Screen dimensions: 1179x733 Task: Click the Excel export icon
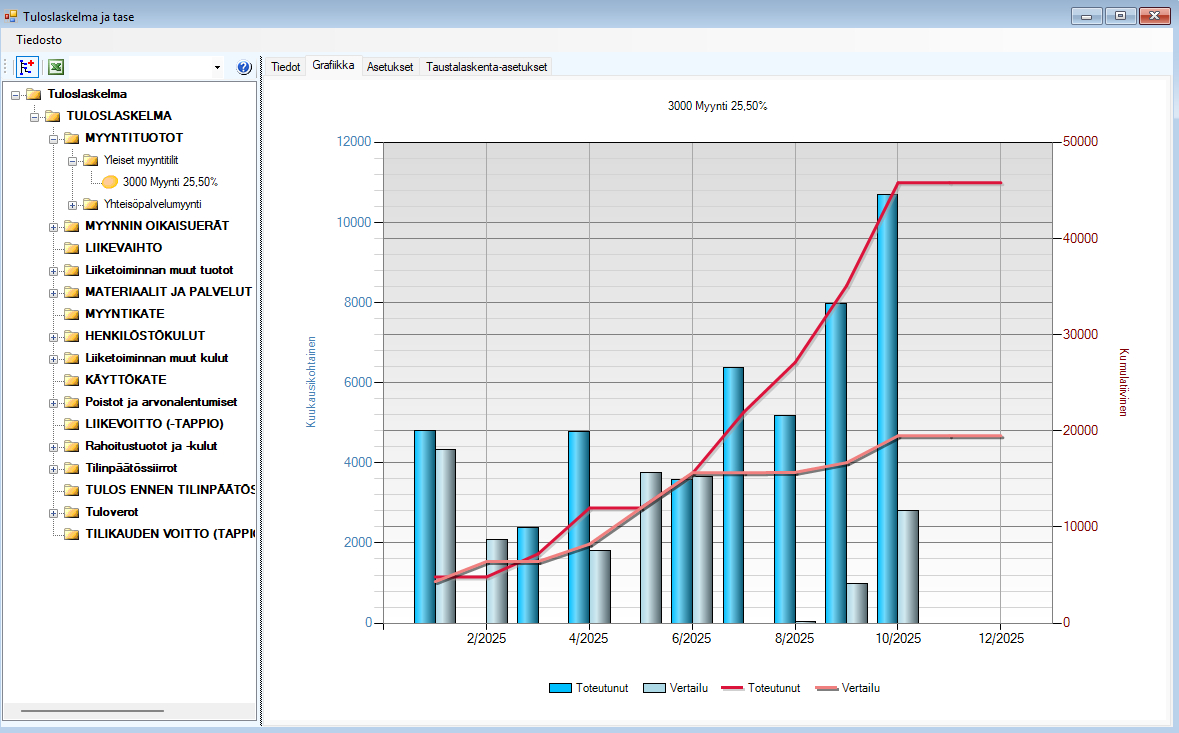(x=57, y=67)
